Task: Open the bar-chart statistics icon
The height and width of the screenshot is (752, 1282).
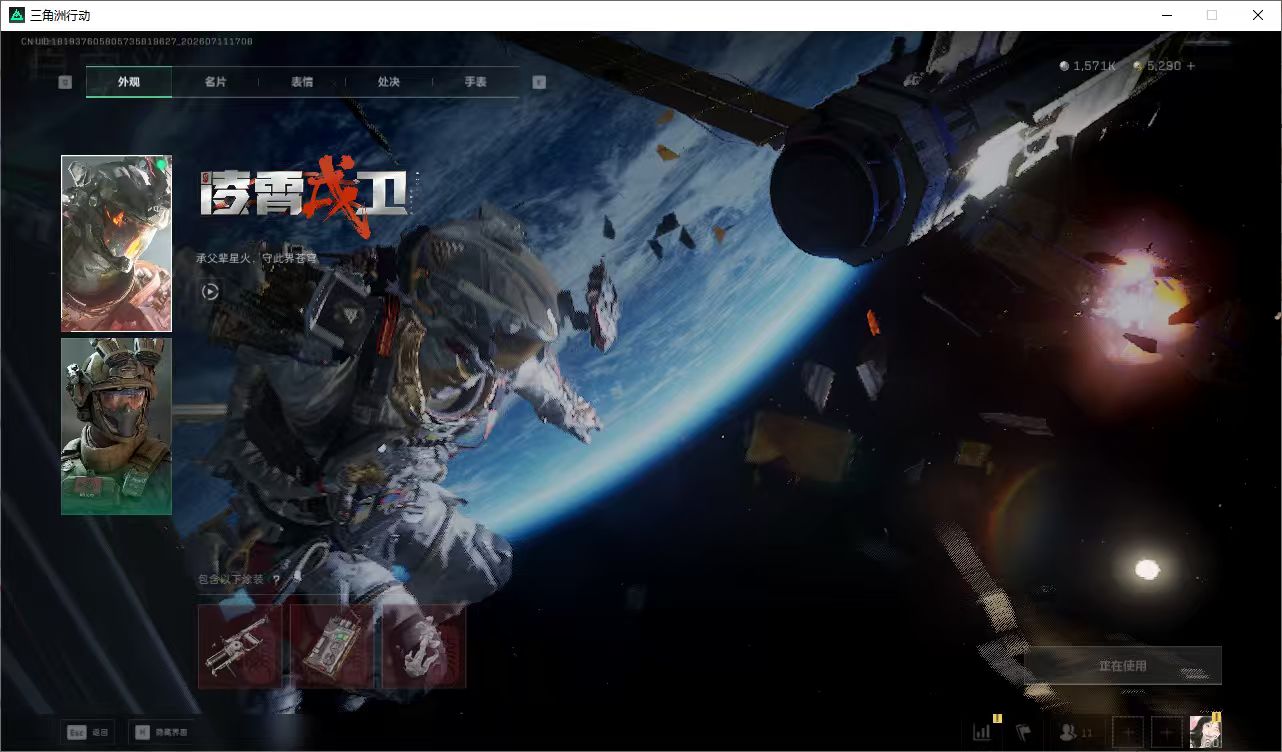Action: [982, 732]
